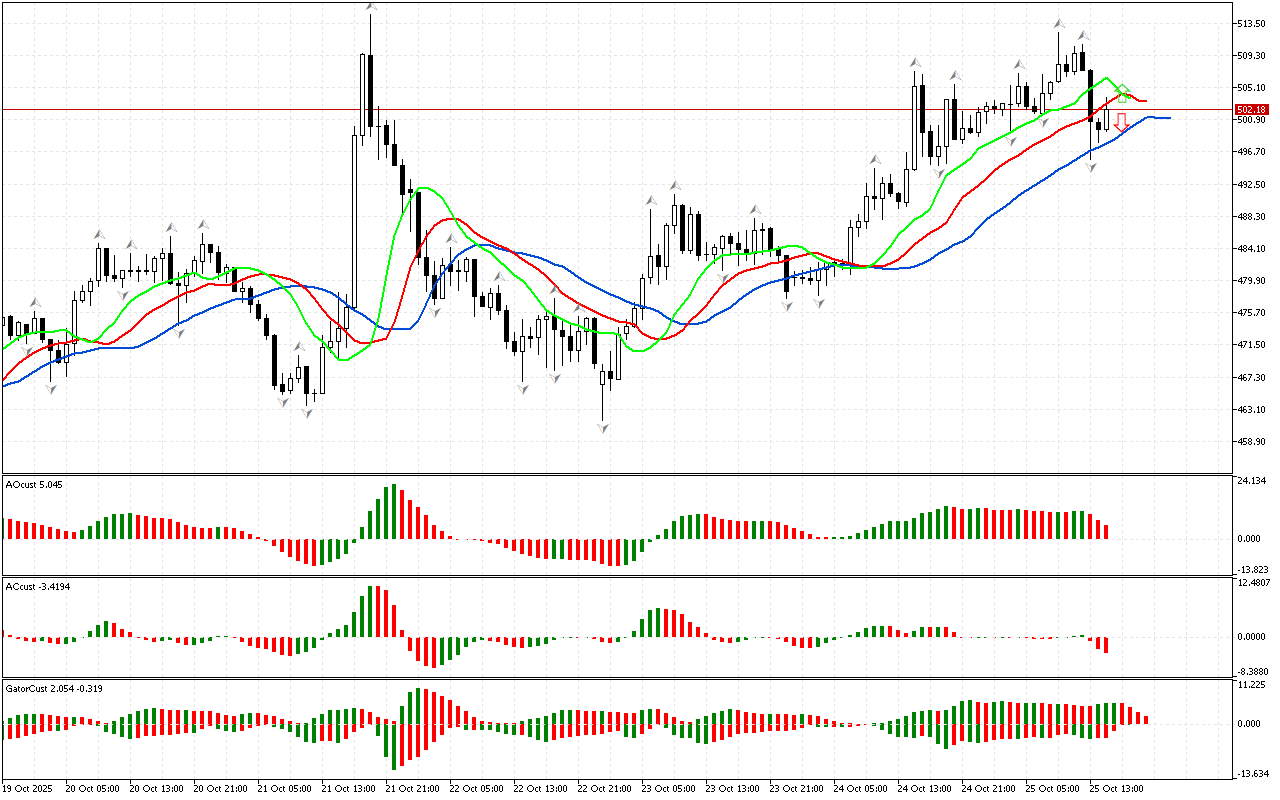
Task: Click the 24 Oct 05:00 time axis label
Action: pyautogui.click(x=859, y=788)
